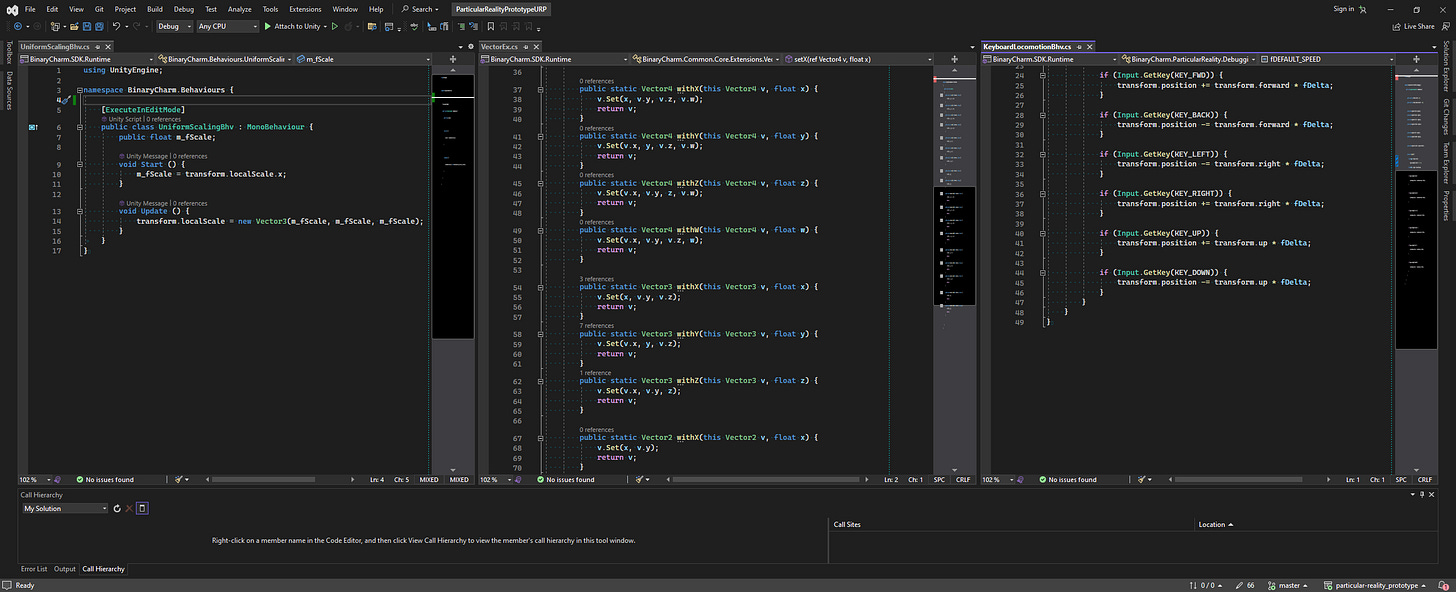This screenshot has width=1456, height=592.
Task: Collapse the withX Vector4 method fold at line 37
Action: pyautogui.click(x=540, y=89)
